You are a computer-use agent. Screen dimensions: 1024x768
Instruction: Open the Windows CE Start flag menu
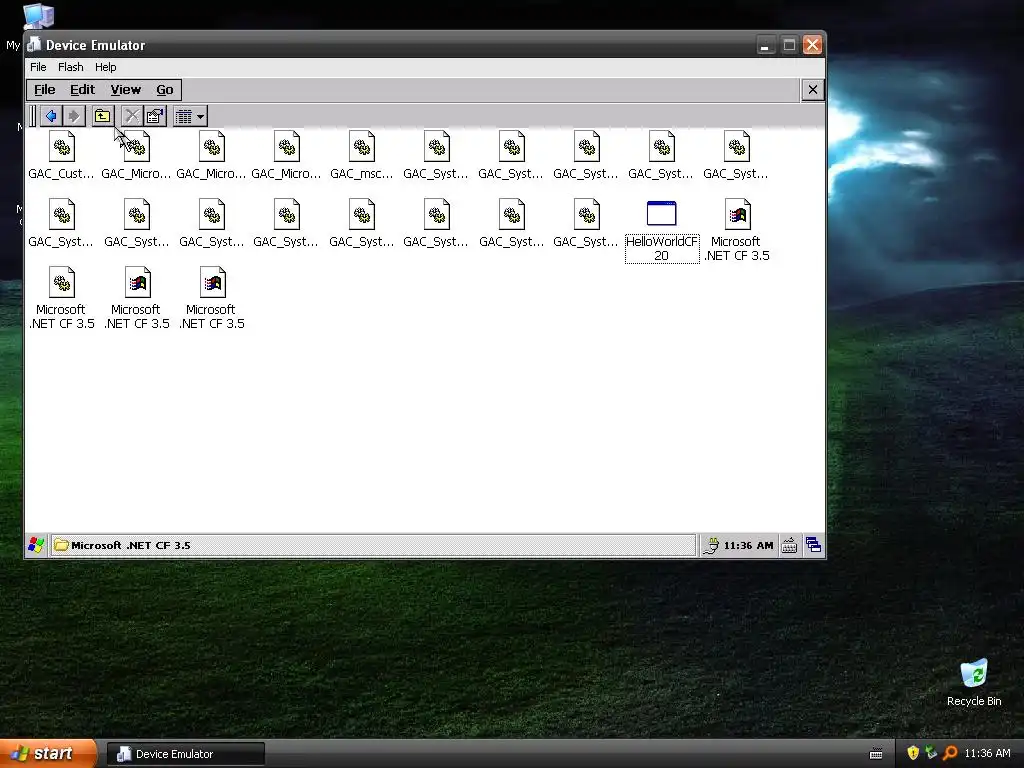(36, 545)
